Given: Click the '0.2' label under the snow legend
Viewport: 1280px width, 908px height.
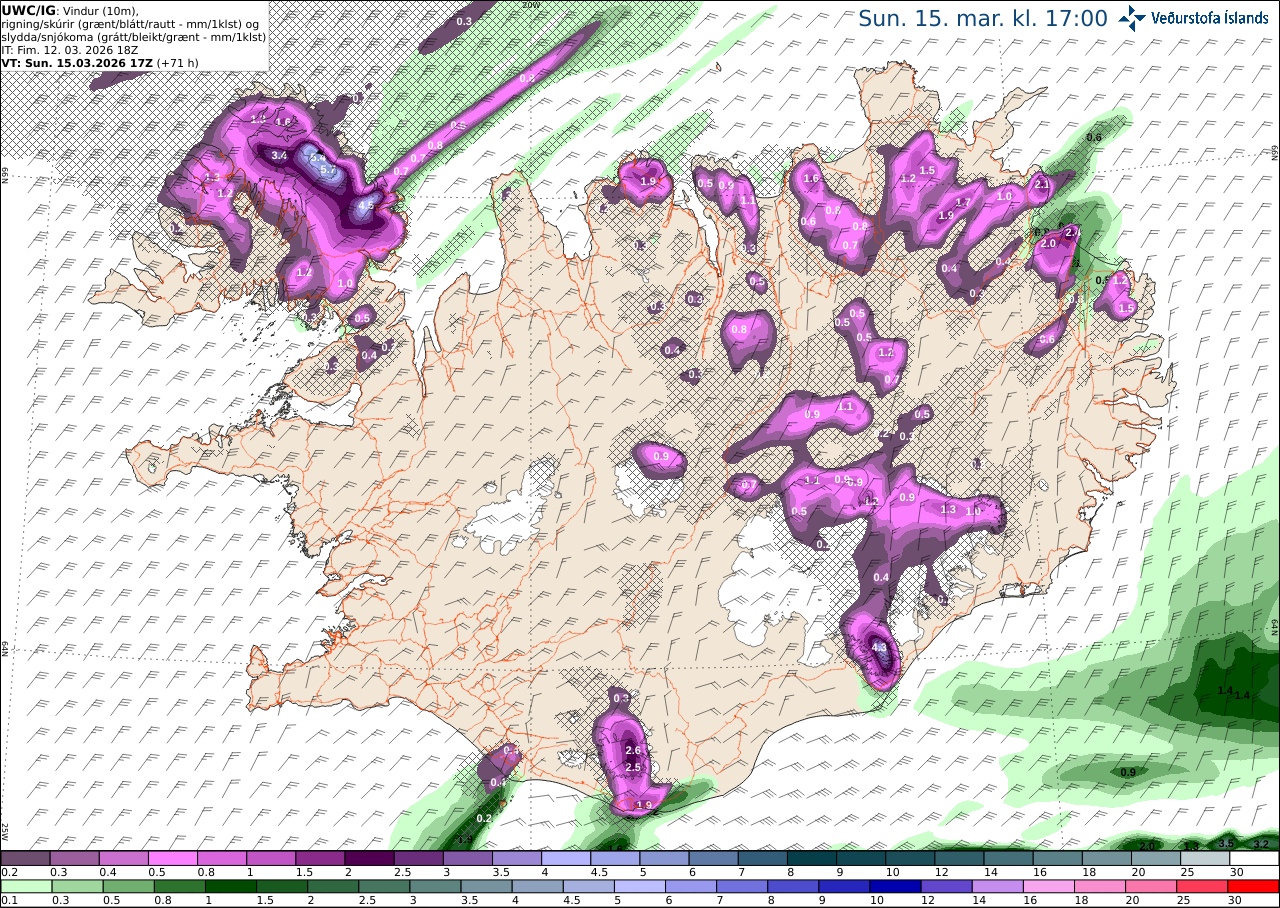Looking at the screenshot, I should [x=8, y=872].
